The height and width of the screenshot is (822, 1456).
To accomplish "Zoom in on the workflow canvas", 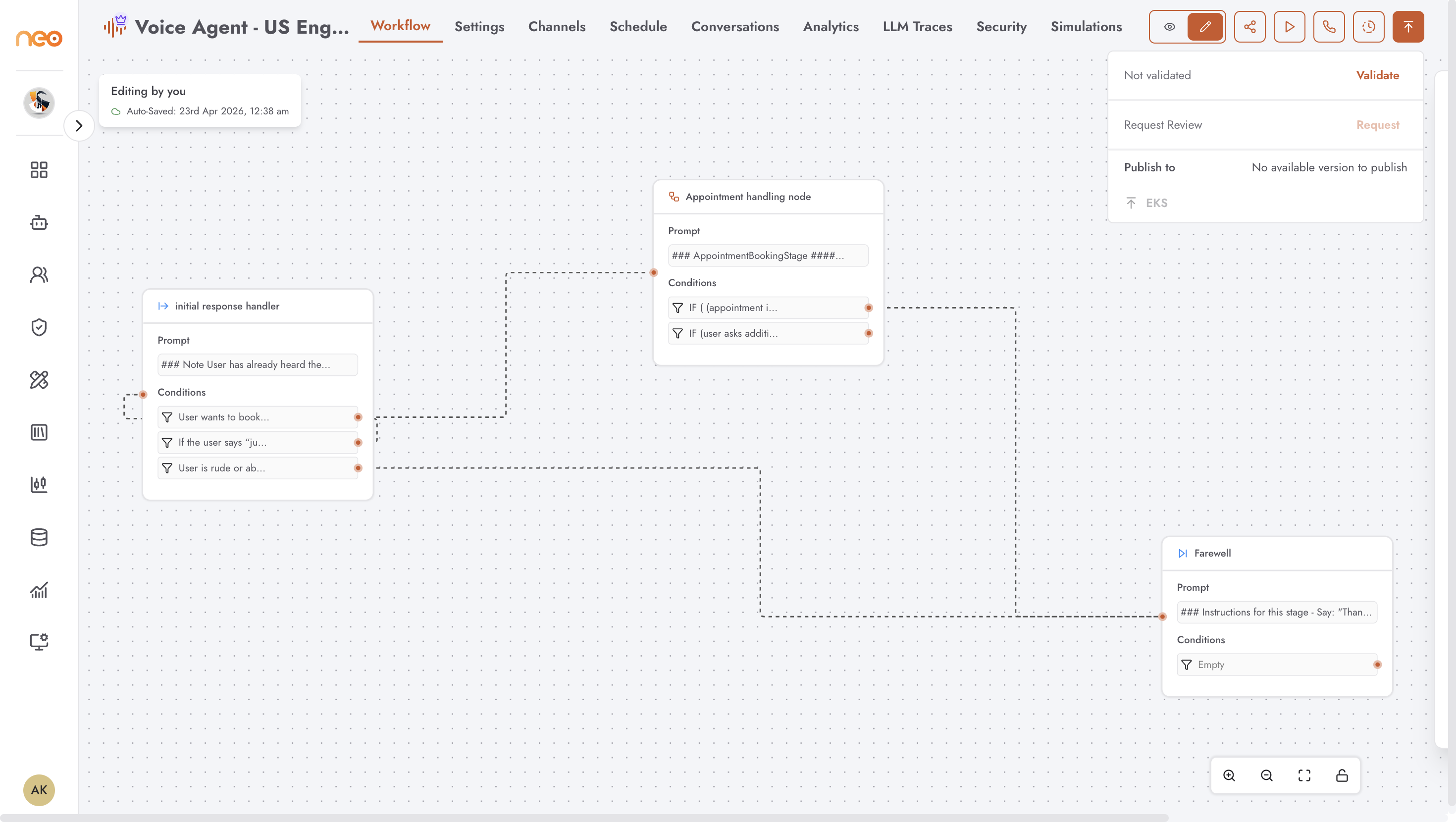I will pyautogui.click(x=1229, y=775).
